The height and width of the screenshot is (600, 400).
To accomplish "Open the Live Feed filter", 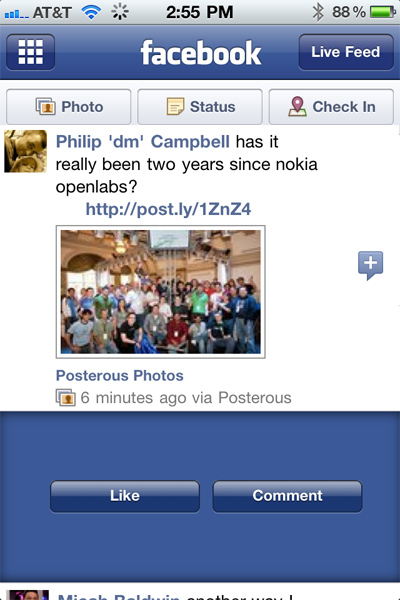I will (346, 52).
